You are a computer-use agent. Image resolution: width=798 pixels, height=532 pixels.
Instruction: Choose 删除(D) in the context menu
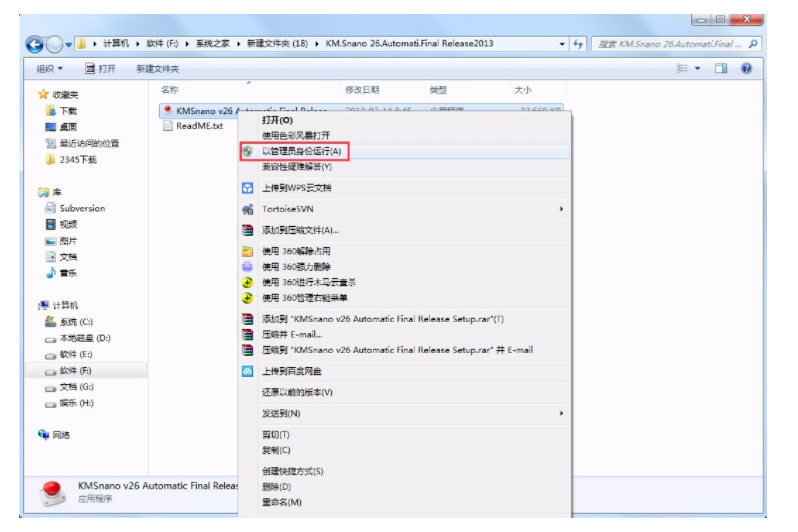(276, 486)
